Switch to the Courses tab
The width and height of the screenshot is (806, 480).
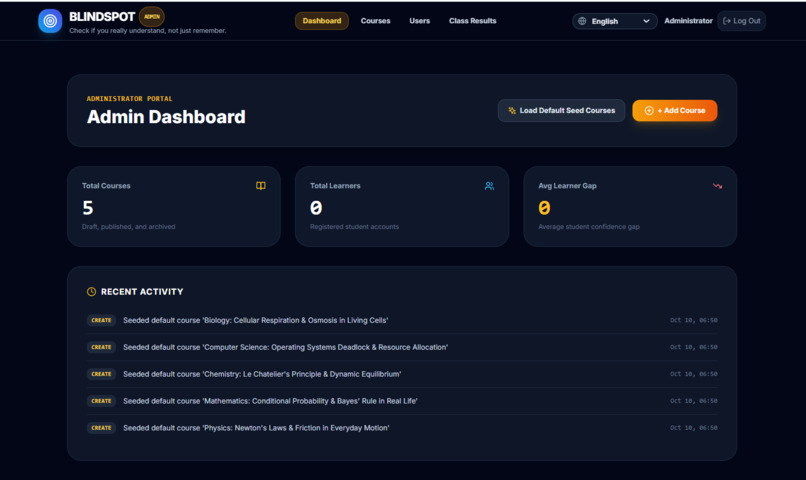(x=375, y=21)
